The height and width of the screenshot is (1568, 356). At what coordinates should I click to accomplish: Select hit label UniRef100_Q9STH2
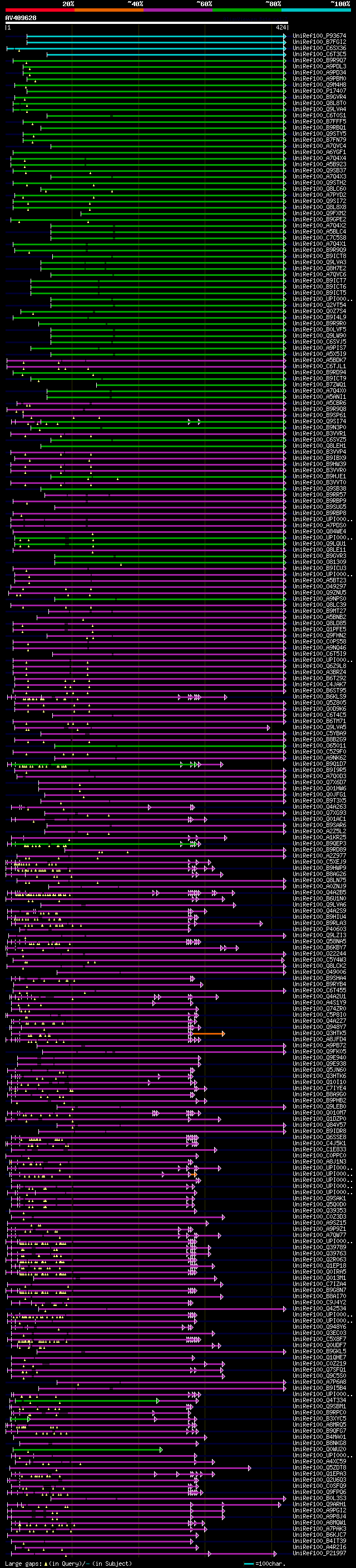(x=319, y=182)
